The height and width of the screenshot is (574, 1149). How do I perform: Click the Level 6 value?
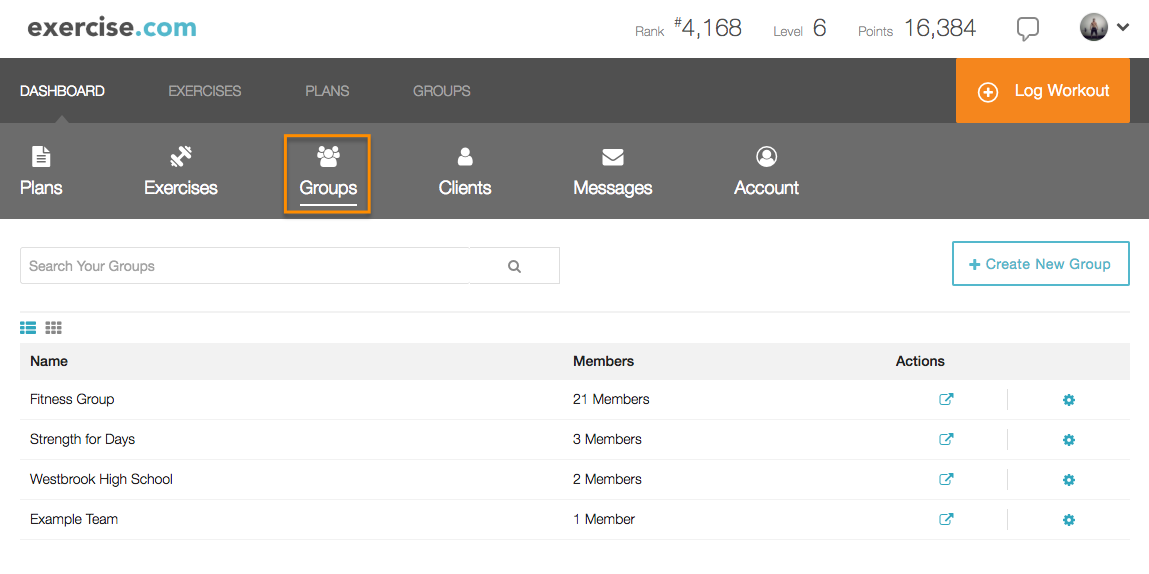819,29
